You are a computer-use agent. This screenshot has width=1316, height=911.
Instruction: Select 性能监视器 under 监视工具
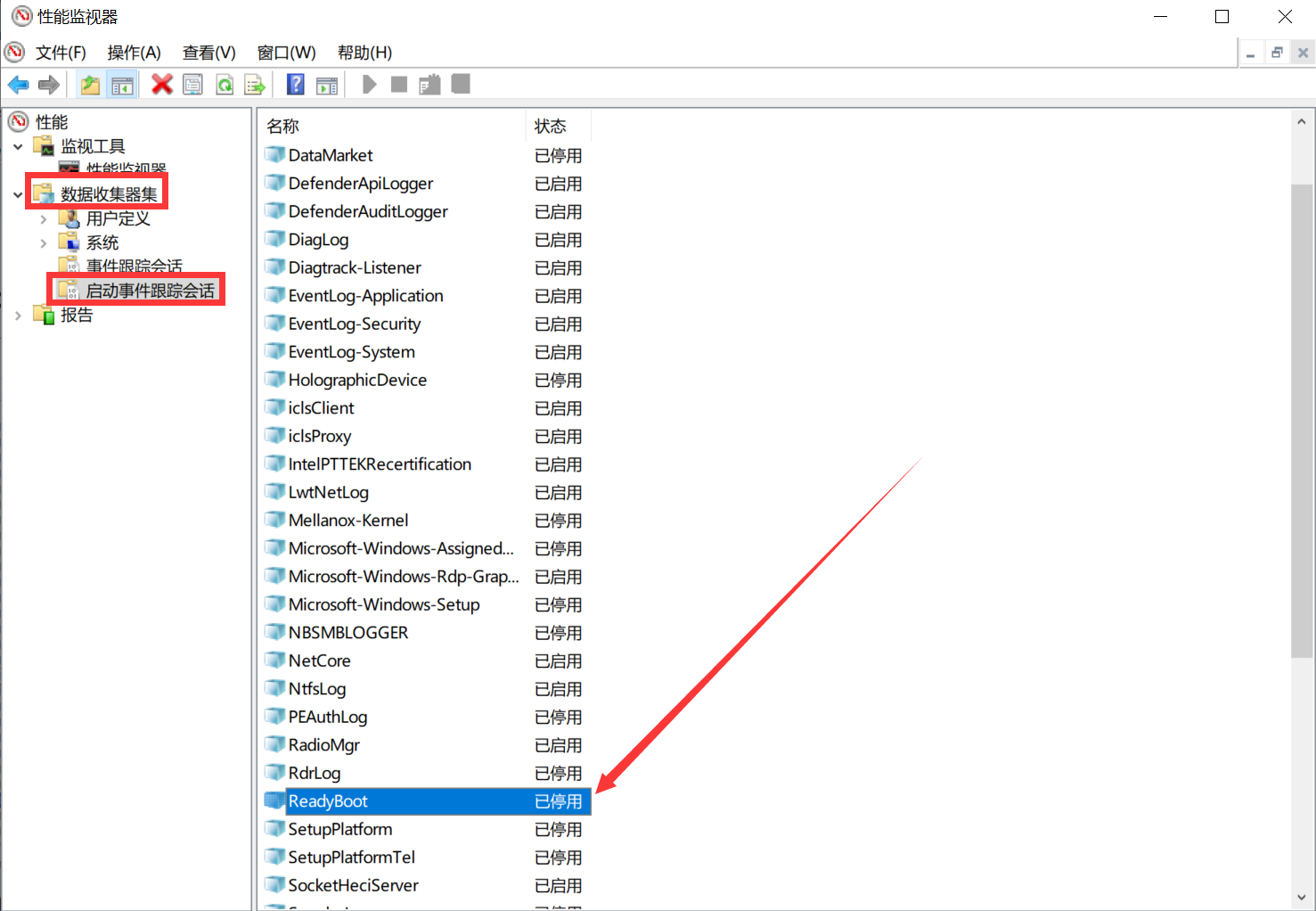[126, 168]
